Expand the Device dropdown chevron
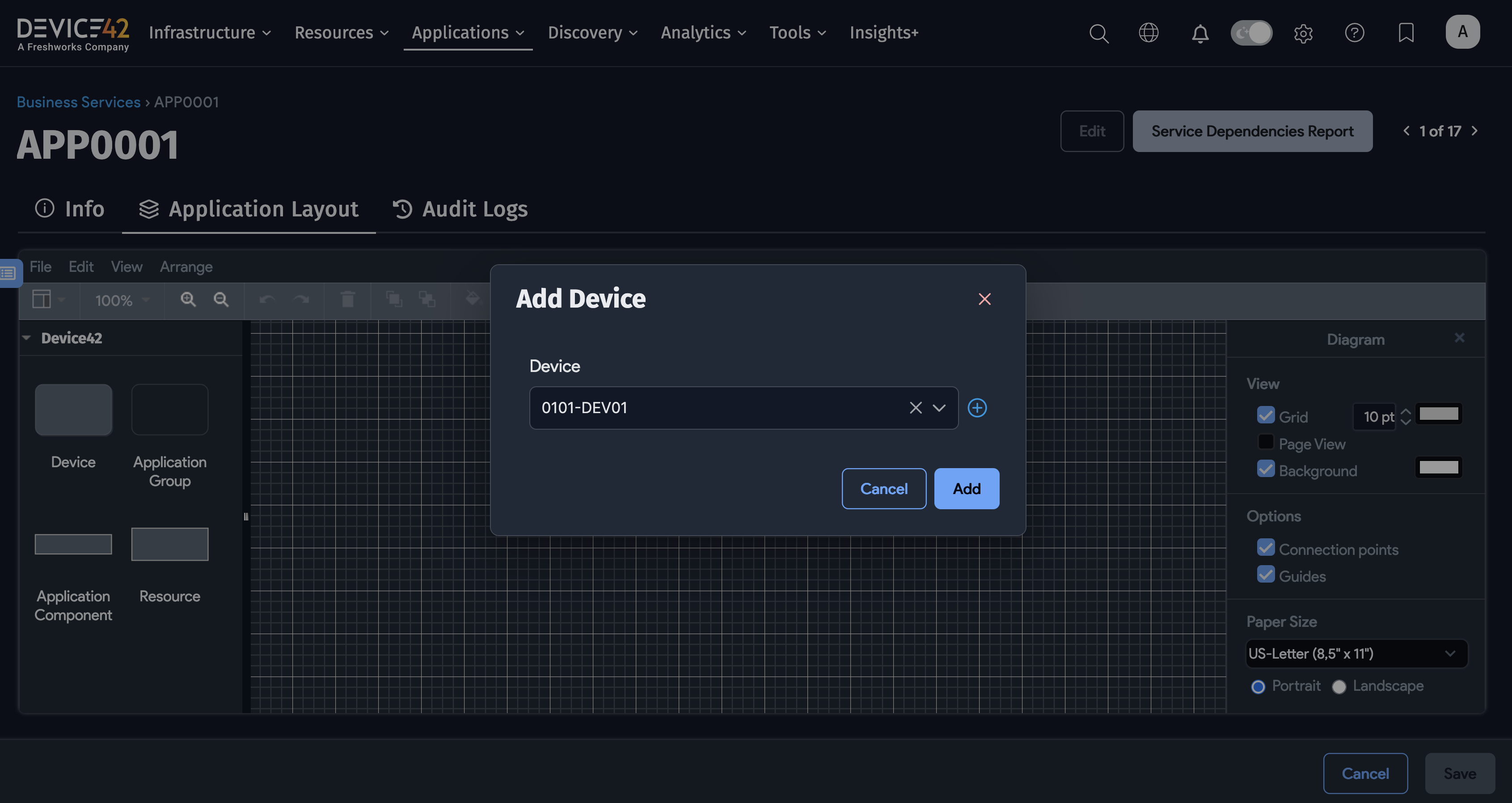 tap(939, 407)
